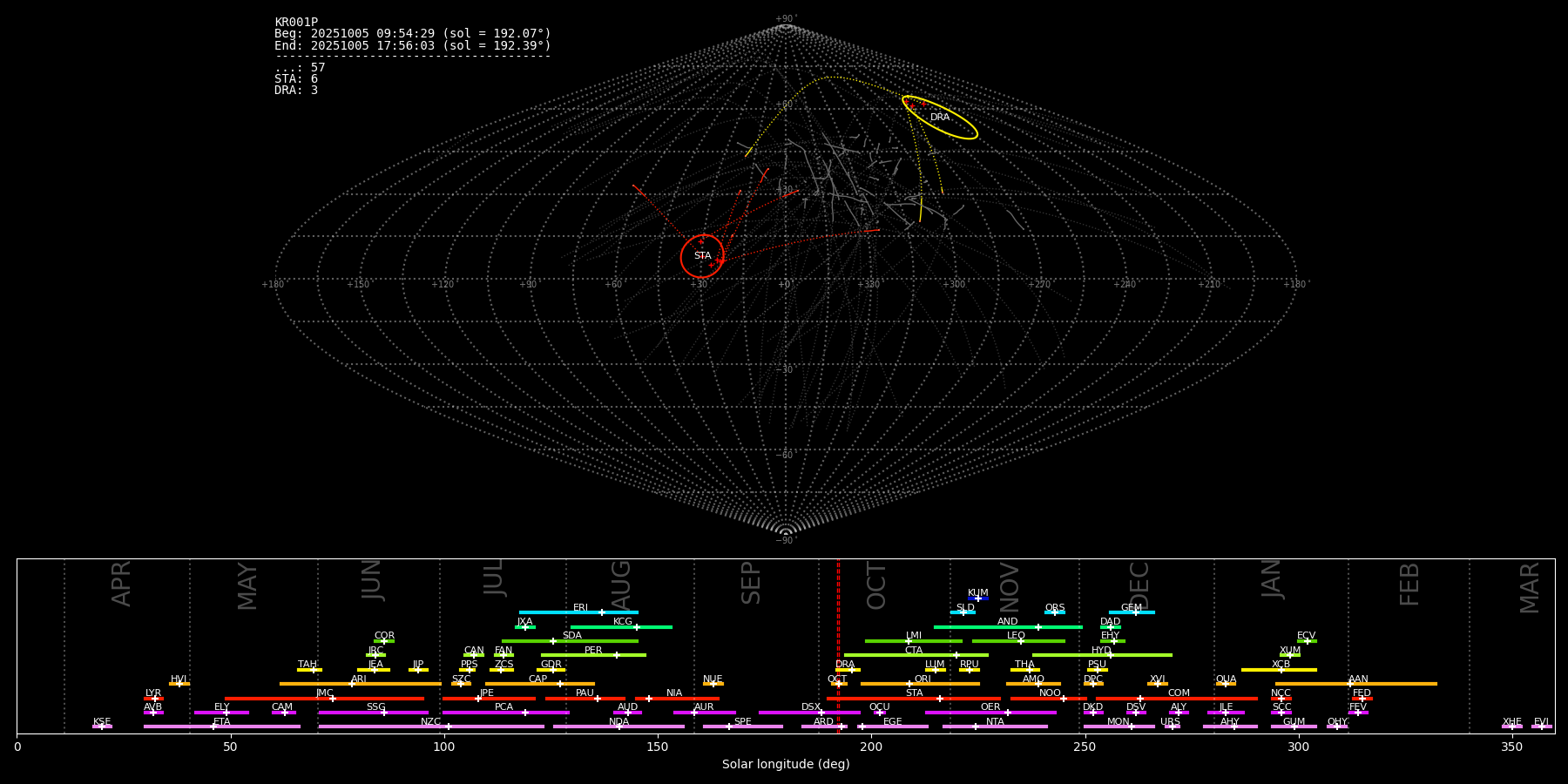Click the +330 longitude label on sky map

click(x=868, y=285)
